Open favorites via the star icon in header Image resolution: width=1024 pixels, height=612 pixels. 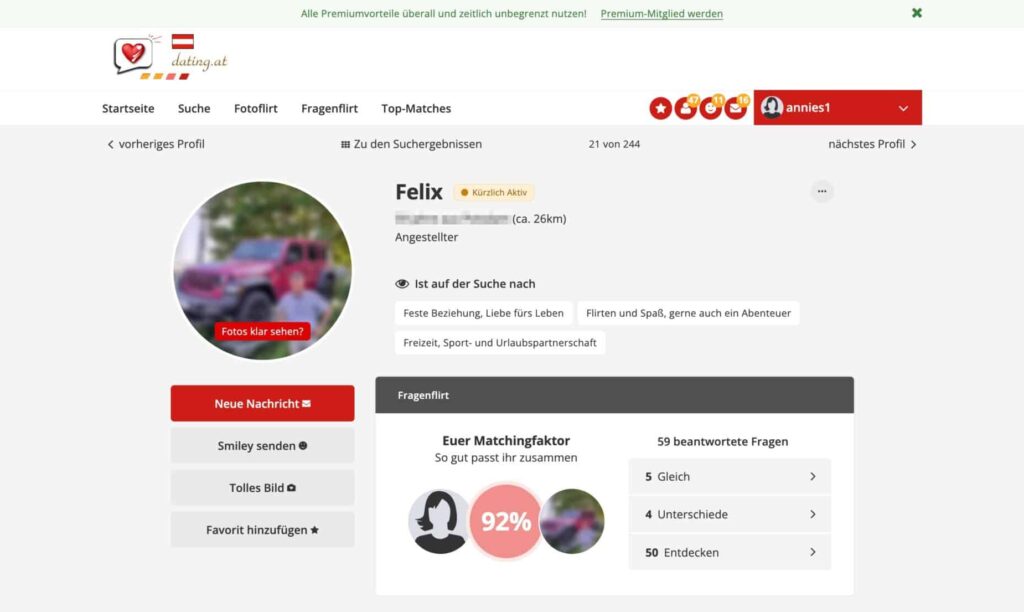pos(660,108)
